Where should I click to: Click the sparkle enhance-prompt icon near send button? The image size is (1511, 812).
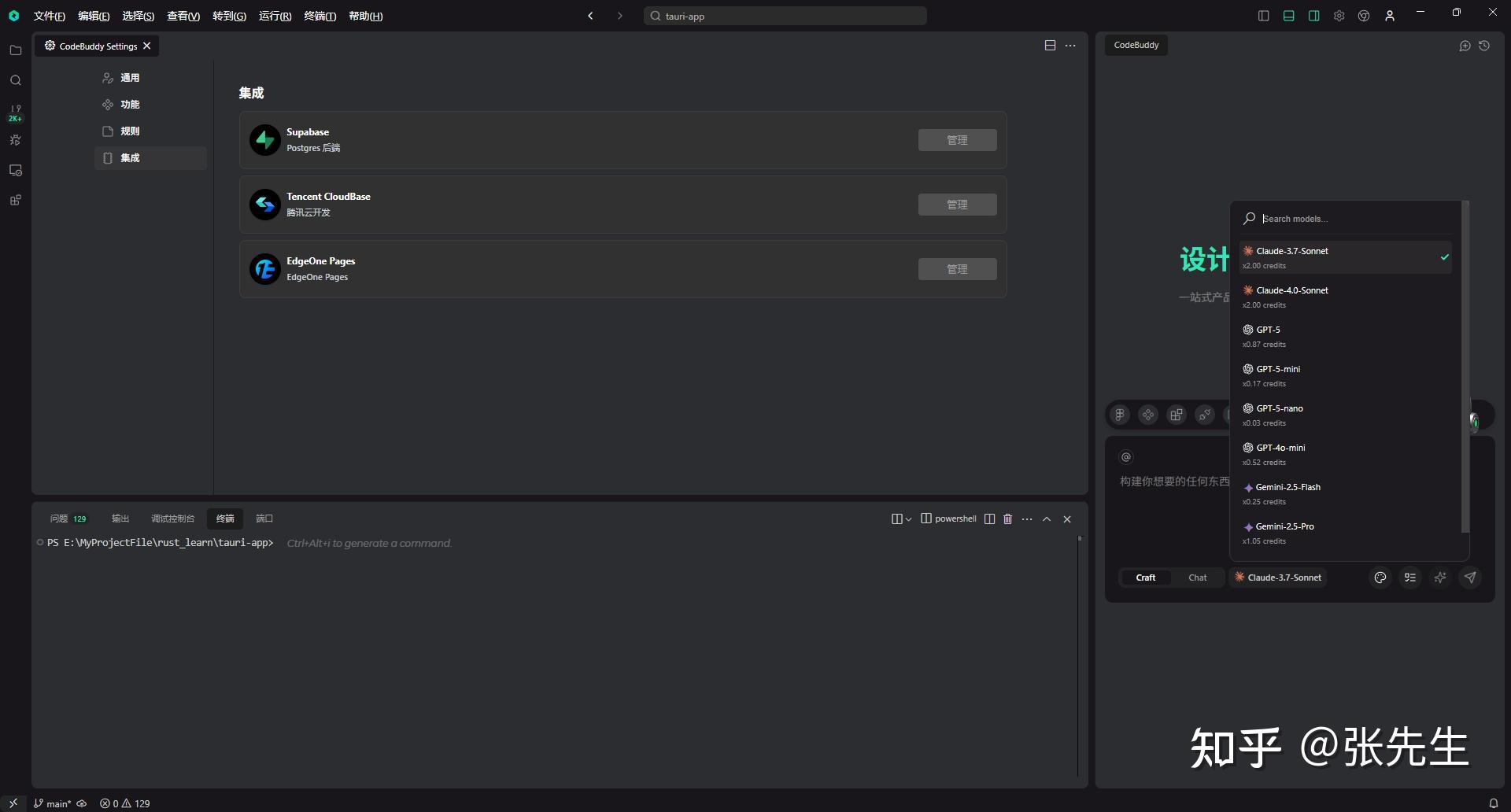tap(1440, 577)
